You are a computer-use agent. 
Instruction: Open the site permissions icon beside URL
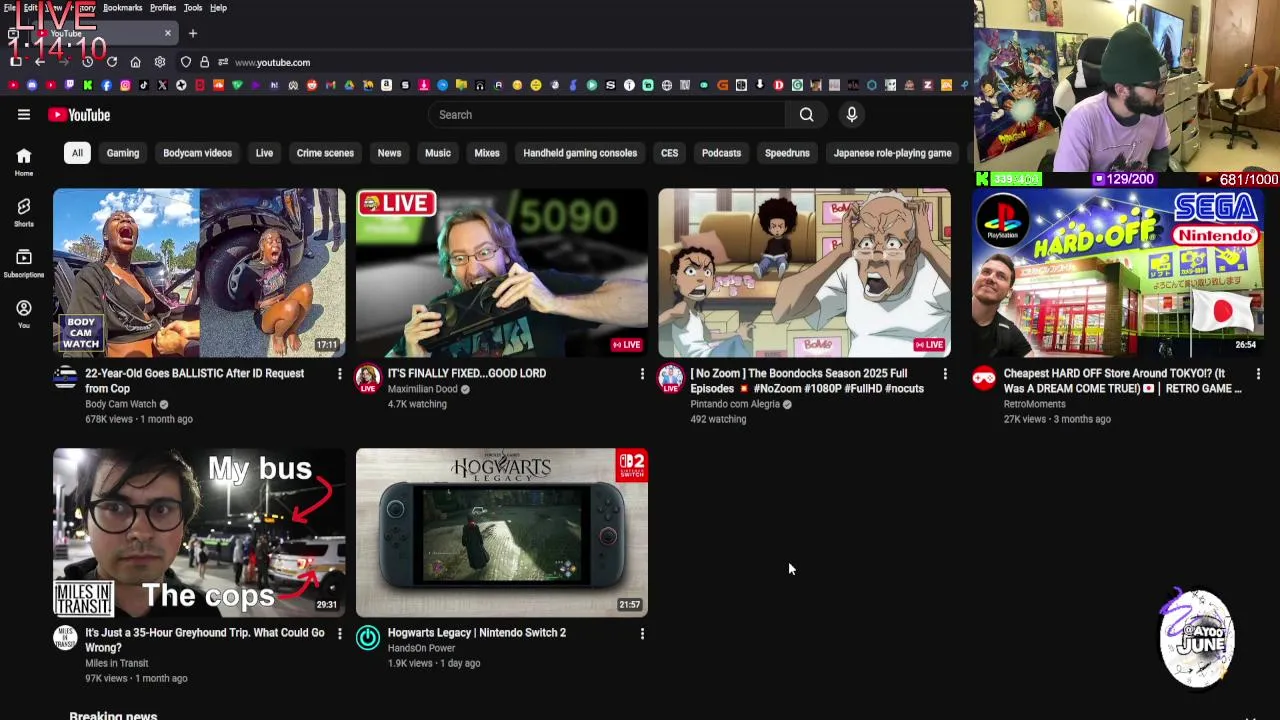[x=222, y=62]
